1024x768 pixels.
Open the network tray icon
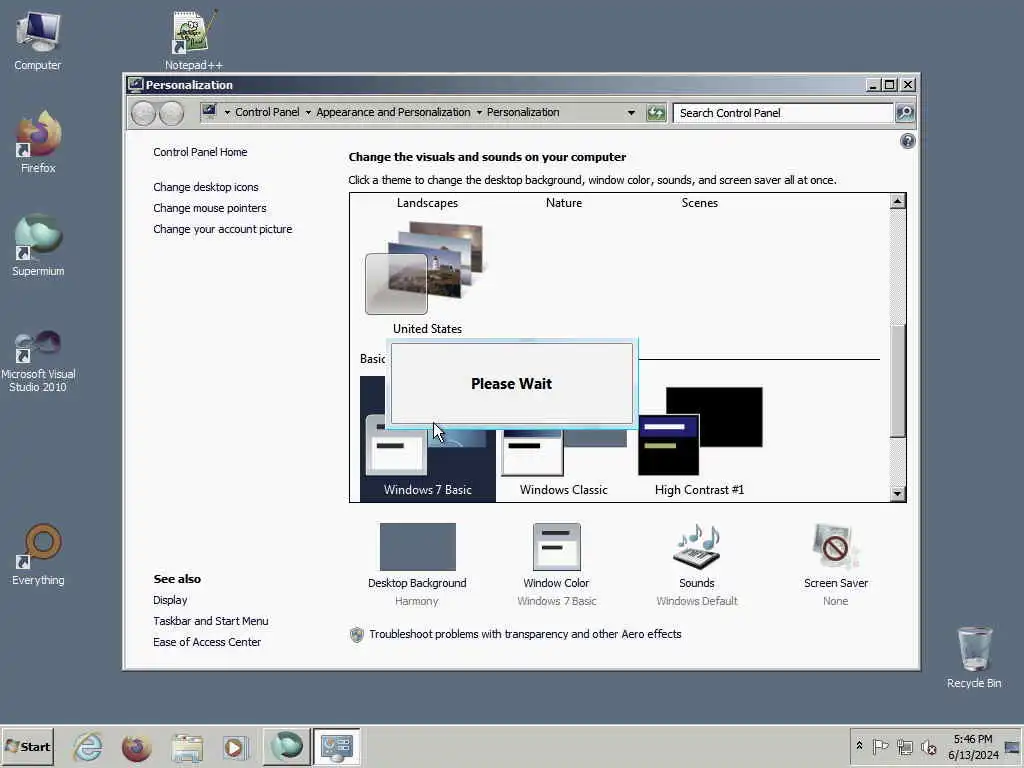904,746
